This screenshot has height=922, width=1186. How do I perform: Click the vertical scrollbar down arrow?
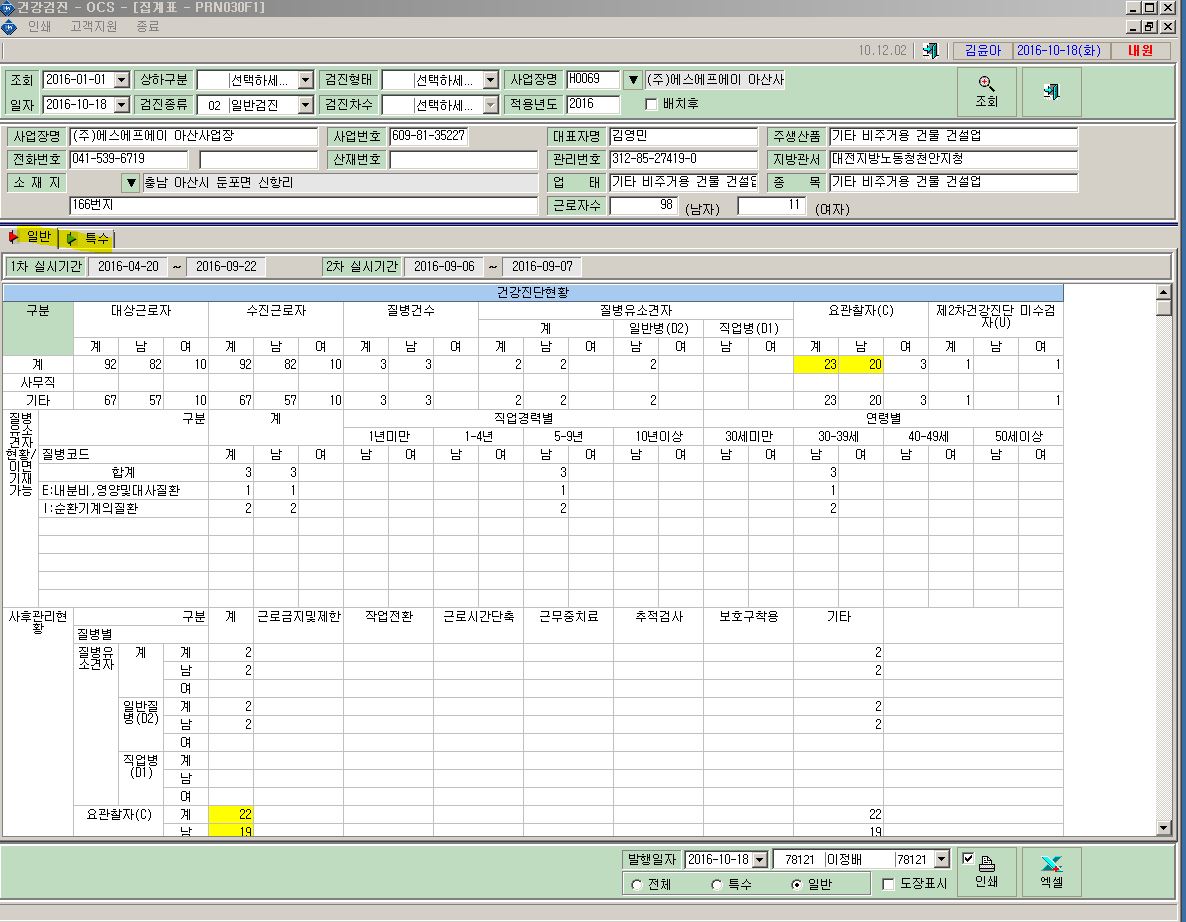pos(1163,828)
